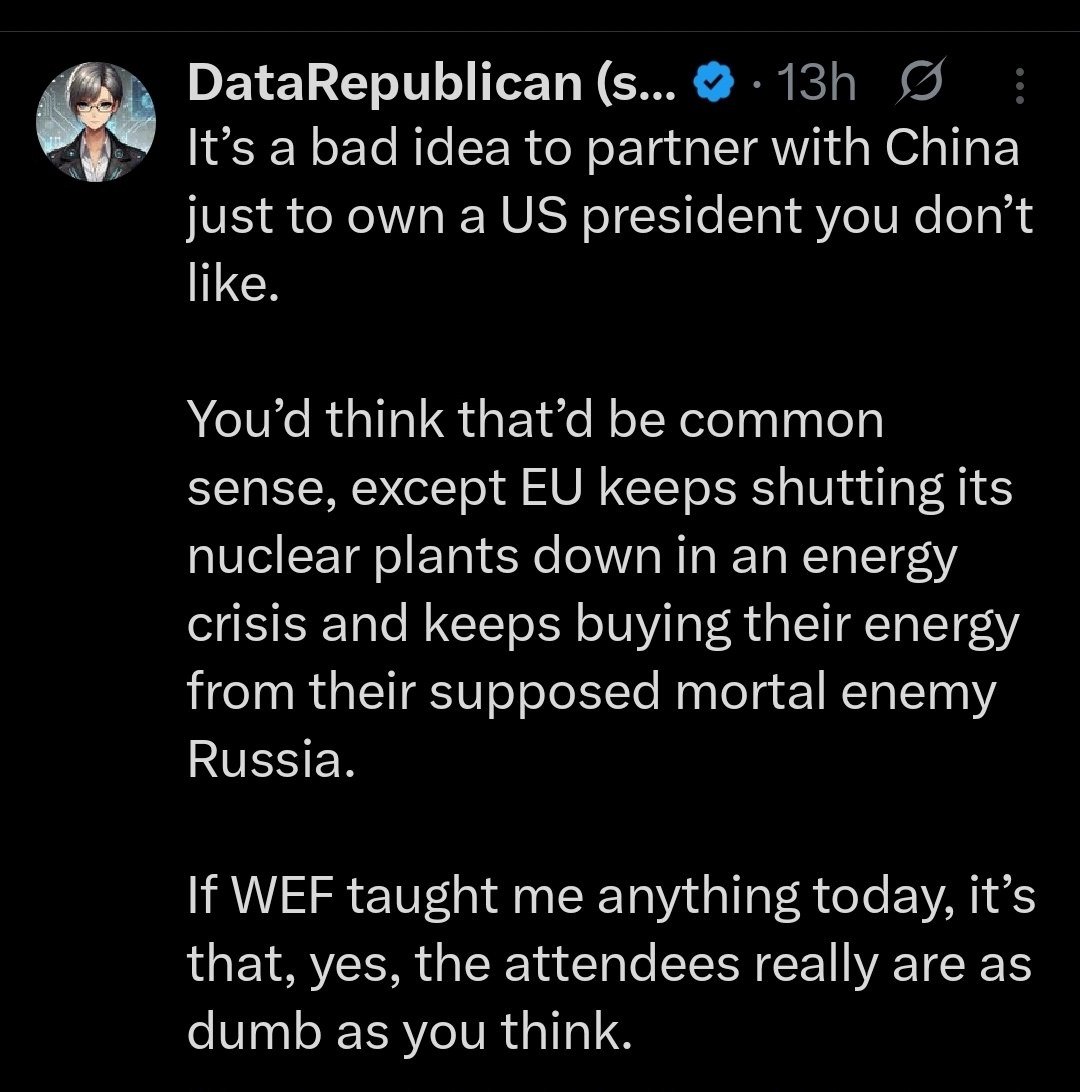1080x1092 pixels.
Task: Tap "supposed" in the second paragraph
Action: click(546, 692)
